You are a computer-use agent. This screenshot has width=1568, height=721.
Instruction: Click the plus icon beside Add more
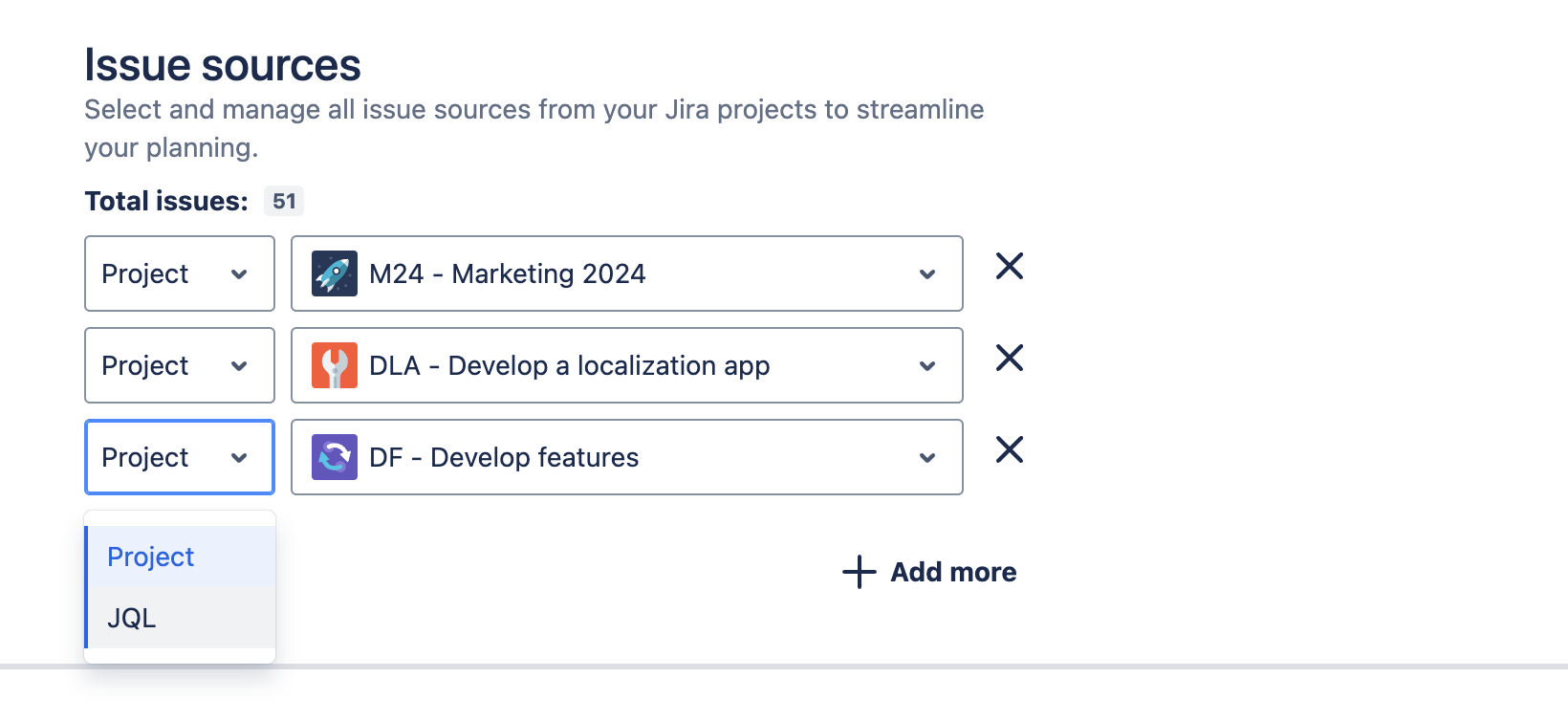click(x=859, y=572)
